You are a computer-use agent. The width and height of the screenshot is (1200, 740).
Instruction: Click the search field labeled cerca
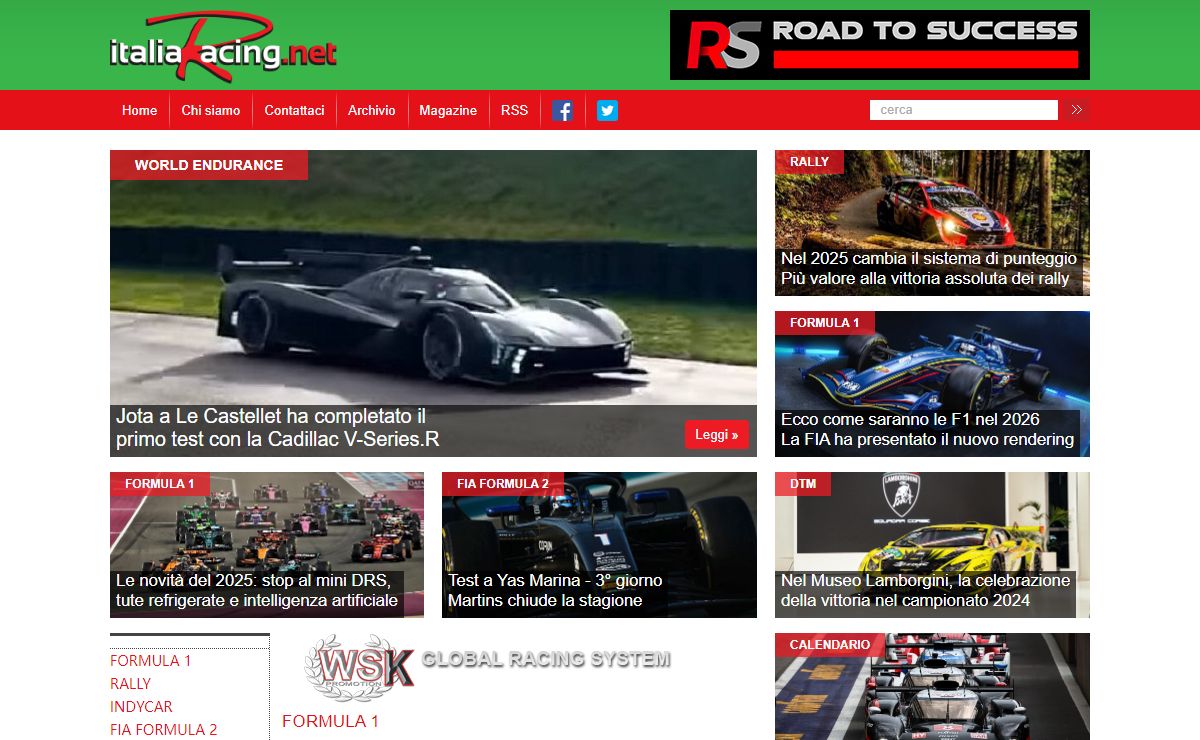pos(964,110)
